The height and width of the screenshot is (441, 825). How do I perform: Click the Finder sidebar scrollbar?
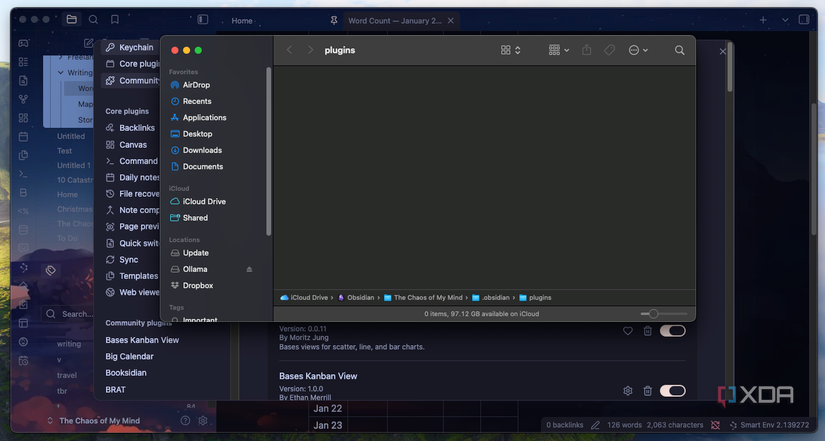(268, 152)
